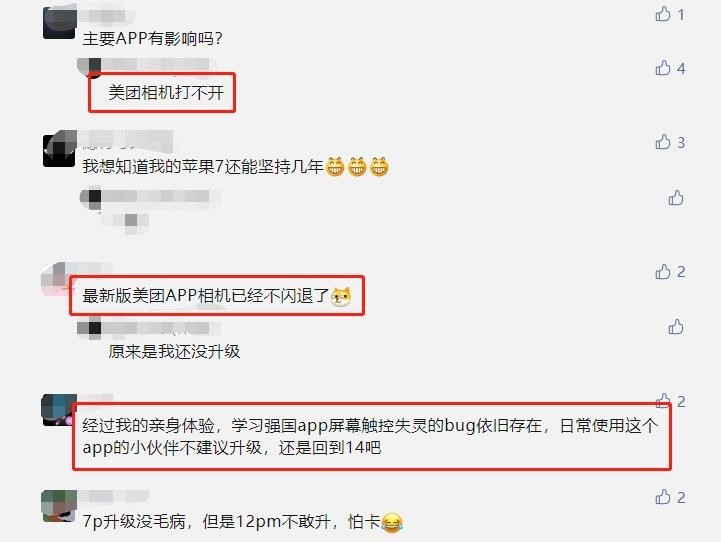Screen dimensions: 721x542
Task: Click username above the 苹果7 comment
Action: [x=127, y=140]
